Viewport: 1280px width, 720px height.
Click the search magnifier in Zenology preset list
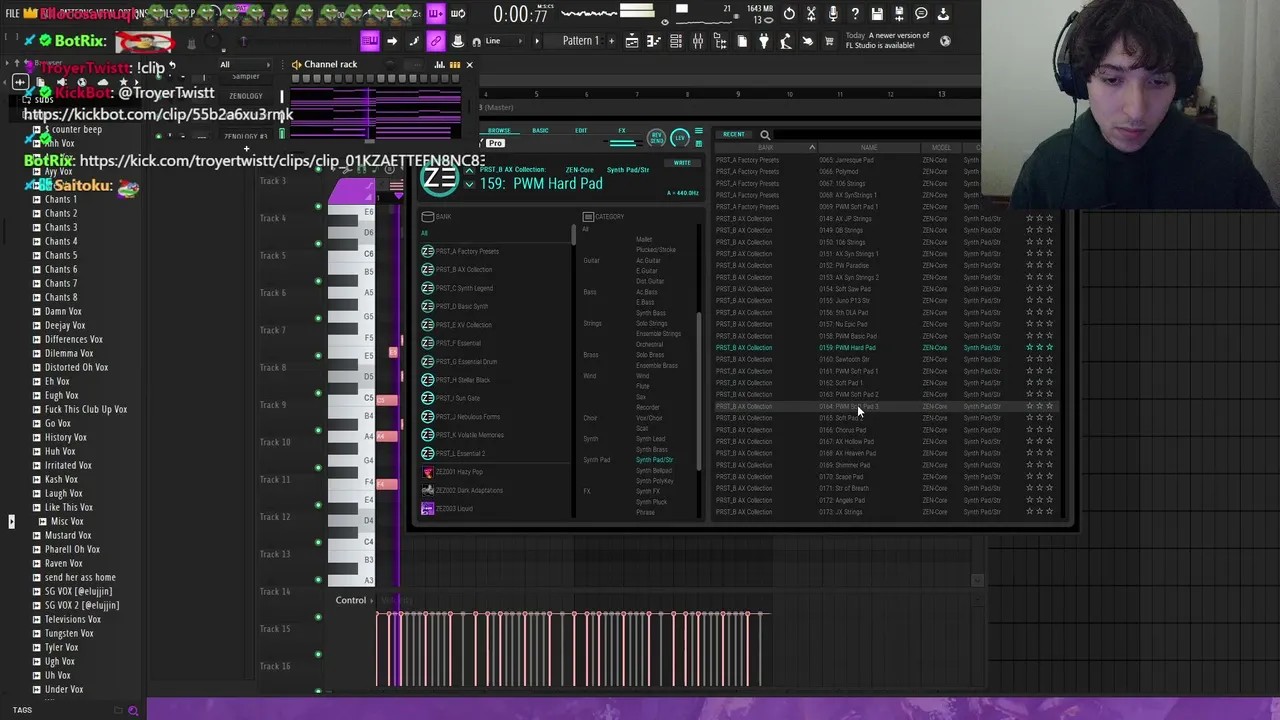click(765, 135)
